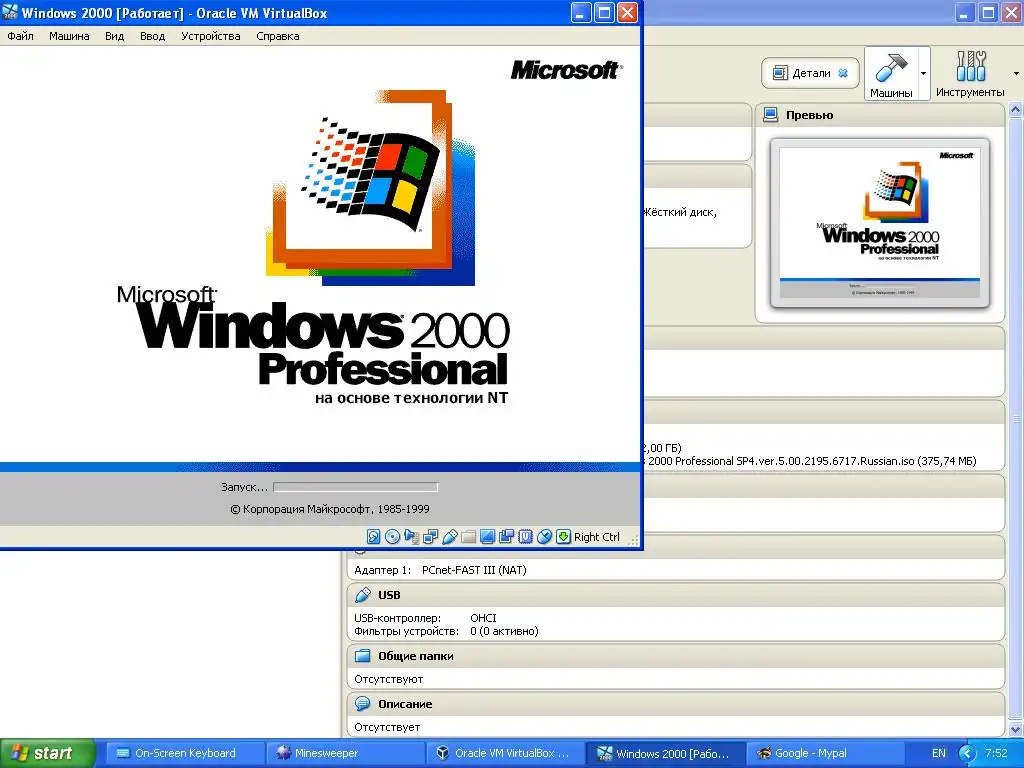Open the Инструменты dropdown arrow

coord(1016,73)
